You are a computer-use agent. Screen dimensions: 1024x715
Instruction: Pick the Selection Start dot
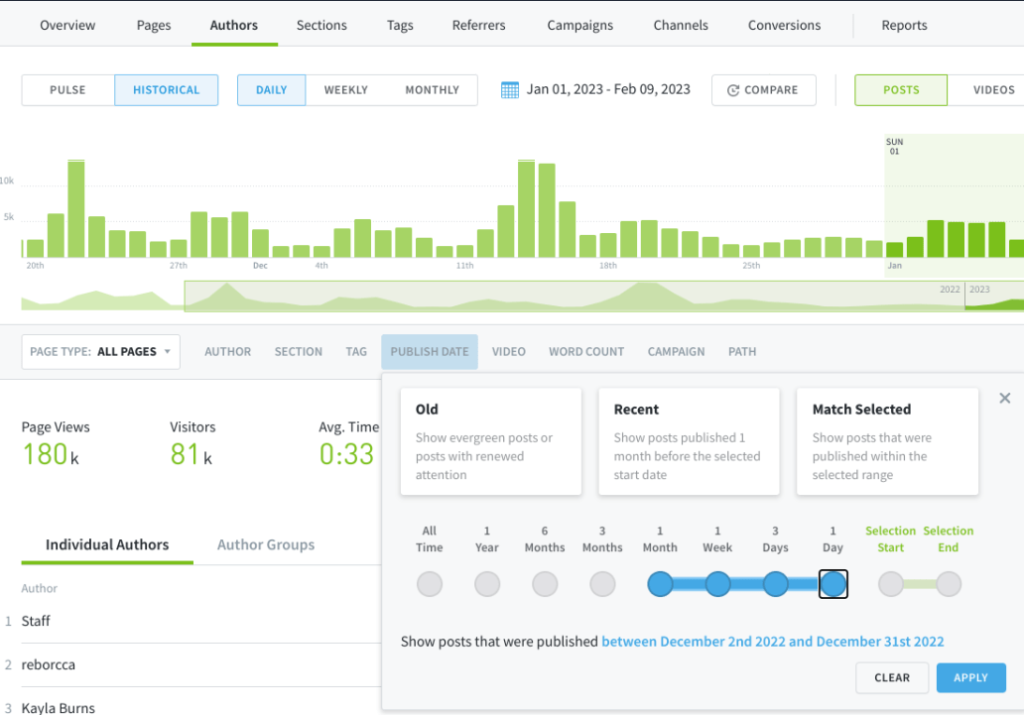pos(890,584)
